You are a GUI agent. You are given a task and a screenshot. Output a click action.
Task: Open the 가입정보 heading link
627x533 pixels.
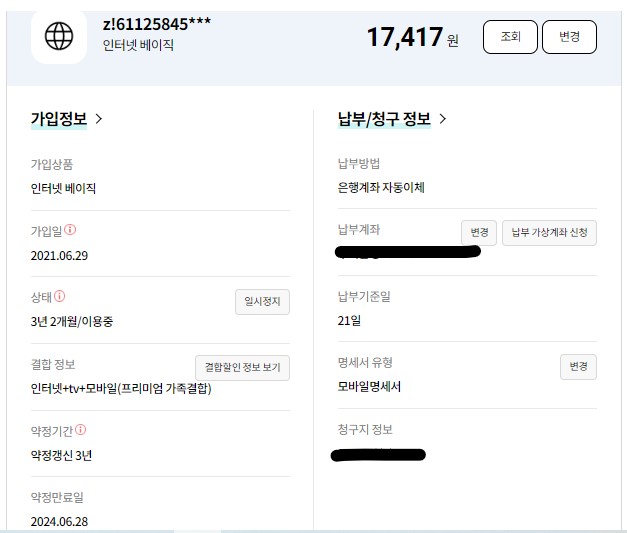pos(59,119)
